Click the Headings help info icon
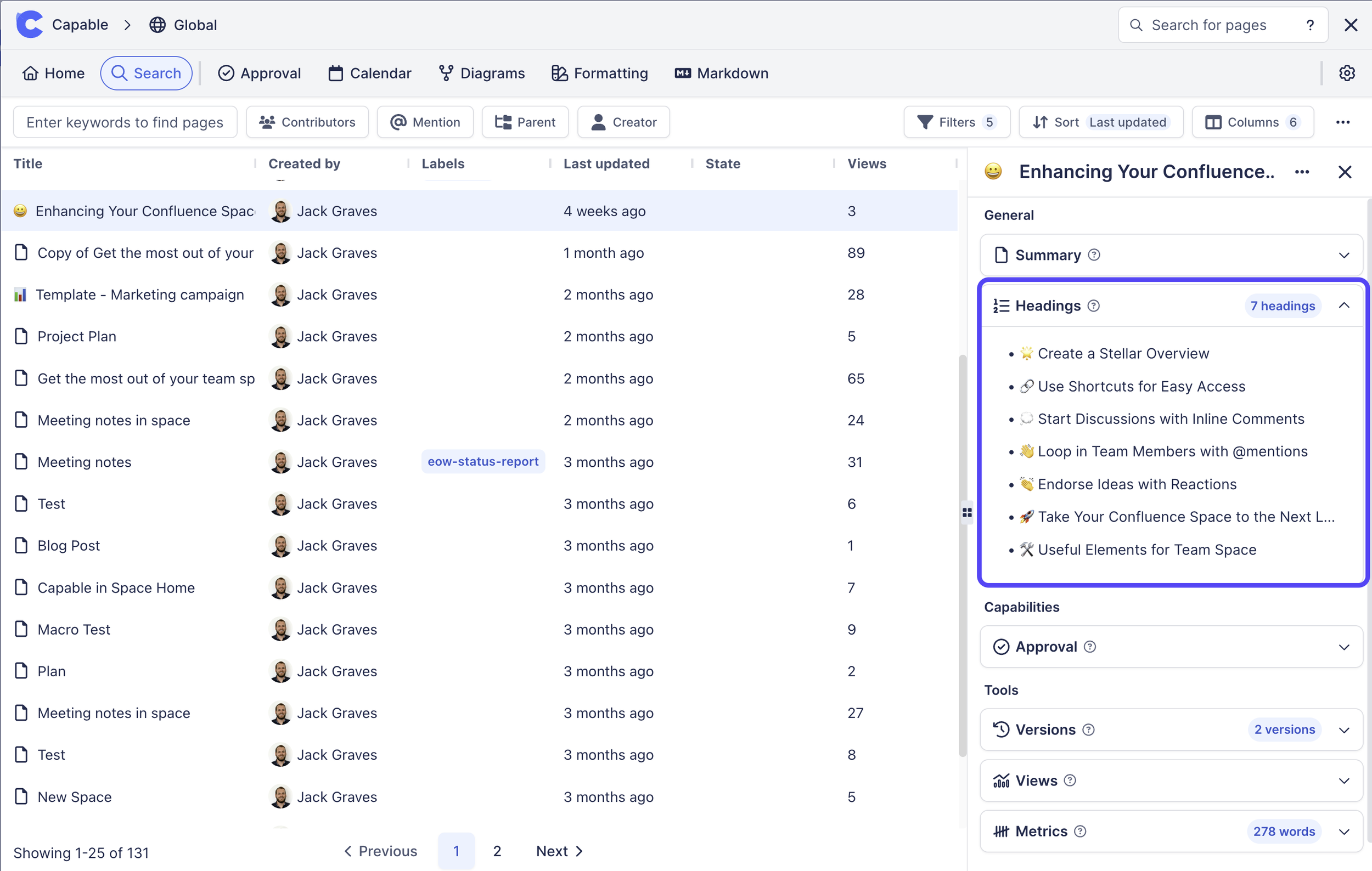Screen dimensions: 1372x871 (1093, 306)
